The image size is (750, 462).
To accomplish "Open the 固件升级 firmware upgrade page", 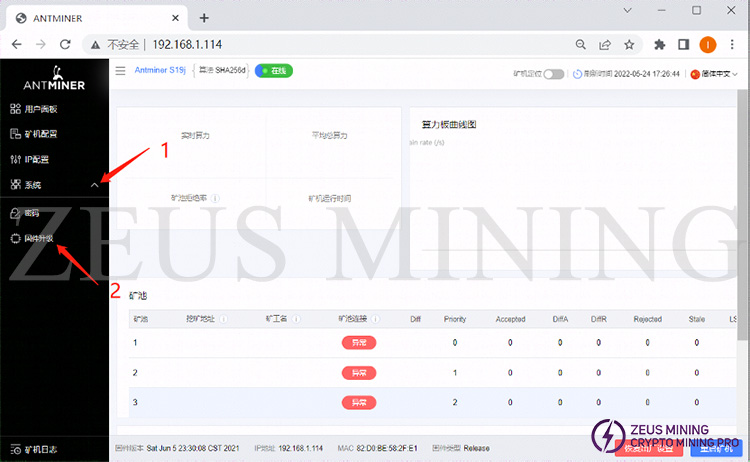I will (37, 239).
